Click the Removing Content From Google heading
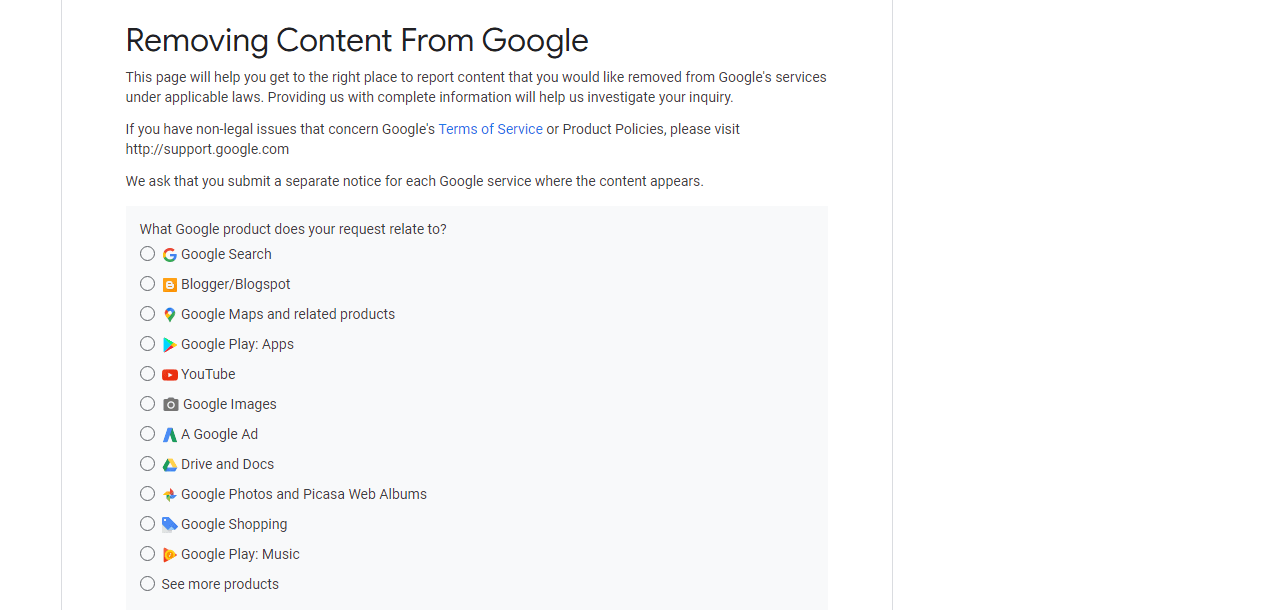 (356, 41)
